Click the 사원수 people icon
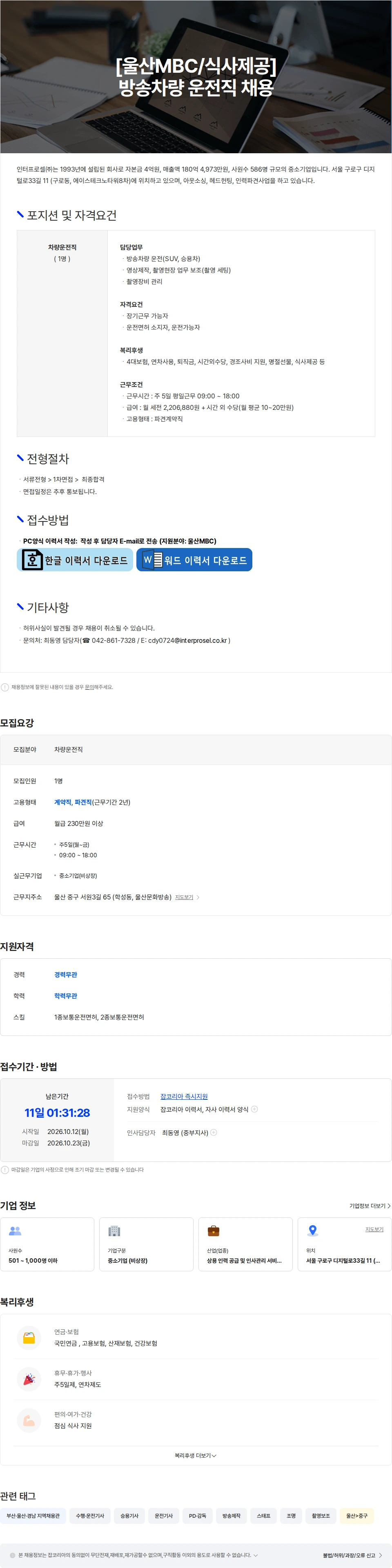Screen dimensions: 392x1568 click(x=15, y=1231)
